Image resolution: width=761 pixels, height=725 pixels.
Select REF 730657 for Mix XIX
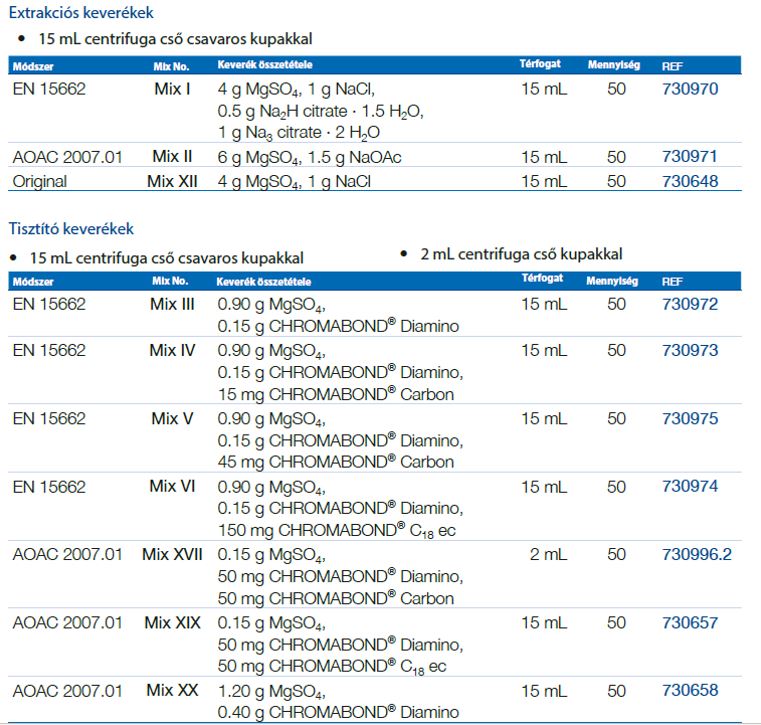tap(690, 623)
